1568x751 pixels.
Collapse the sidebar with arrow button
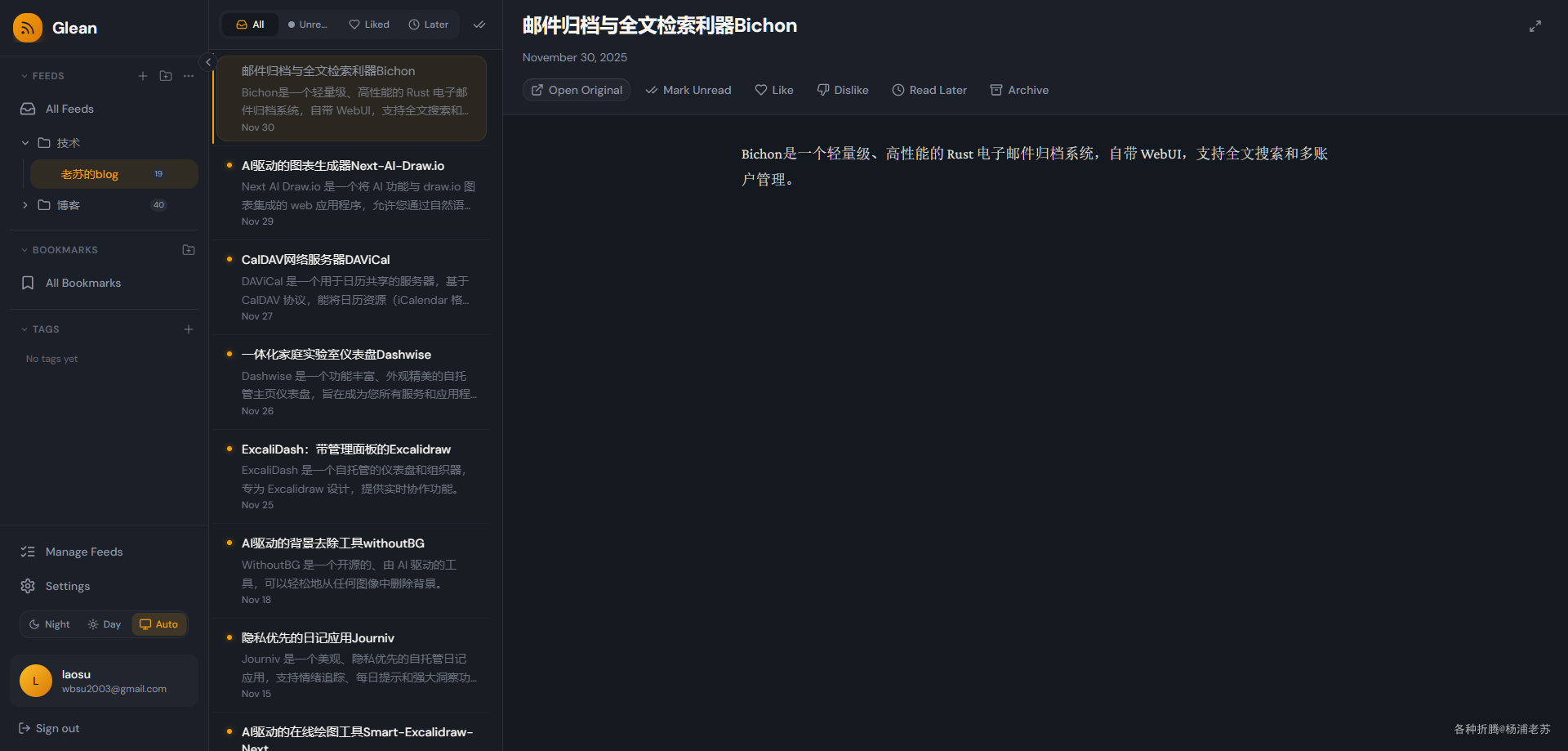pos(208,62)
